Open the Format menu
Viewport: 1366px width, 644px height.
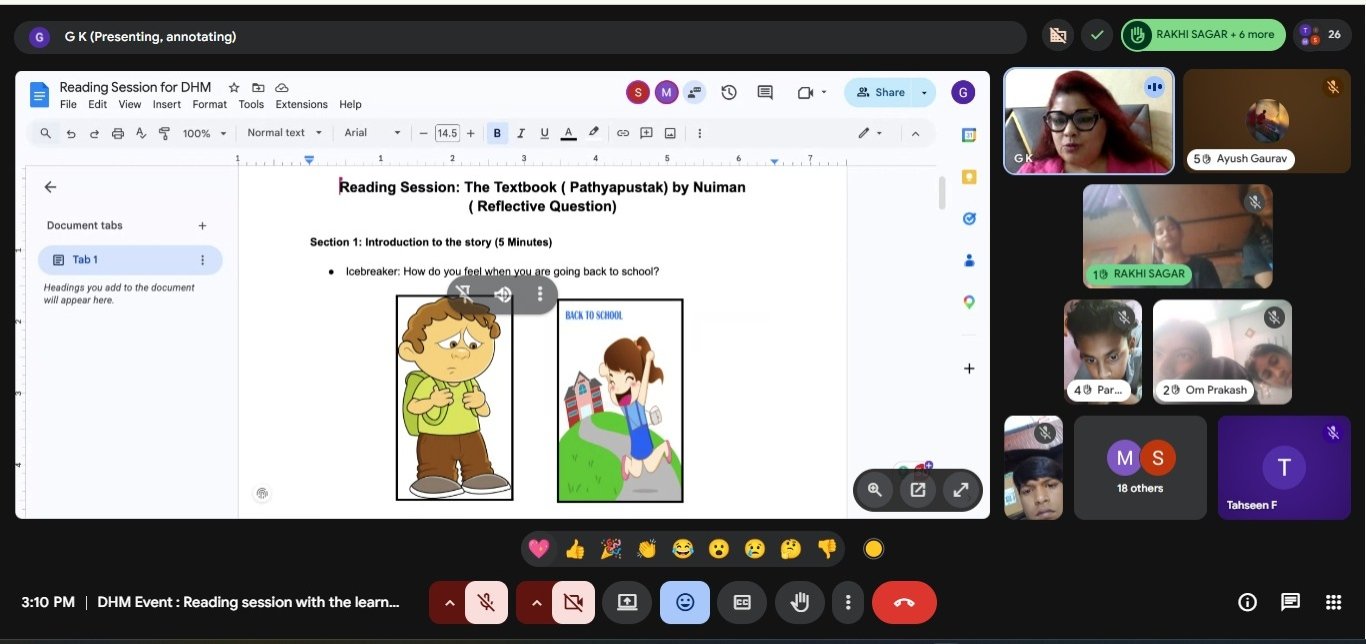(210, 104)
